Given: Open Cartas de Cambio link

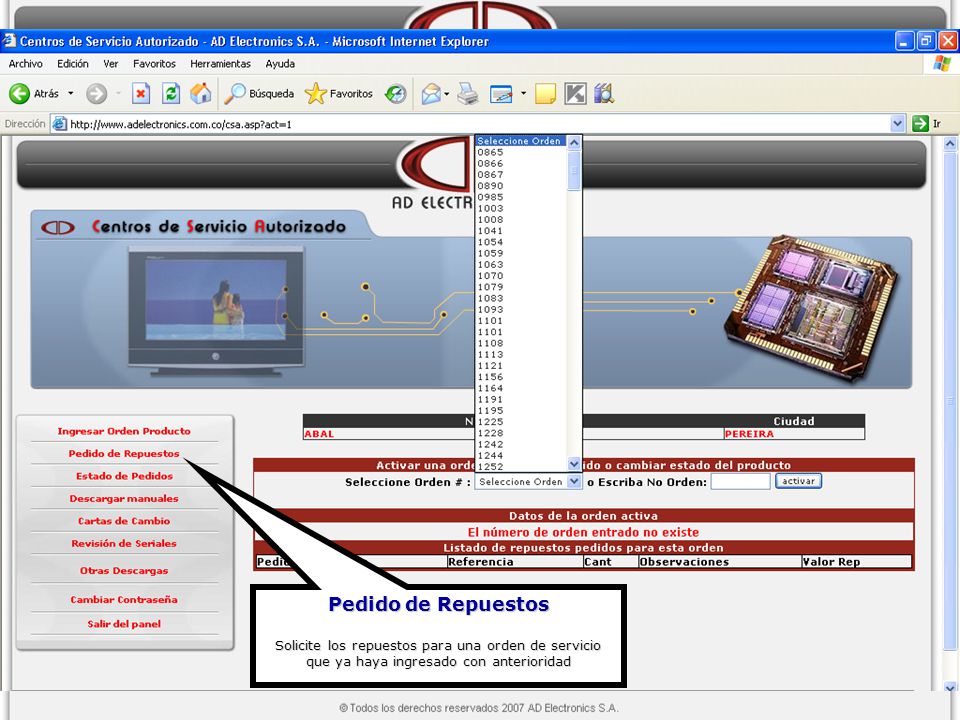Looking at the screenshot, I should [x=124, y=521].
